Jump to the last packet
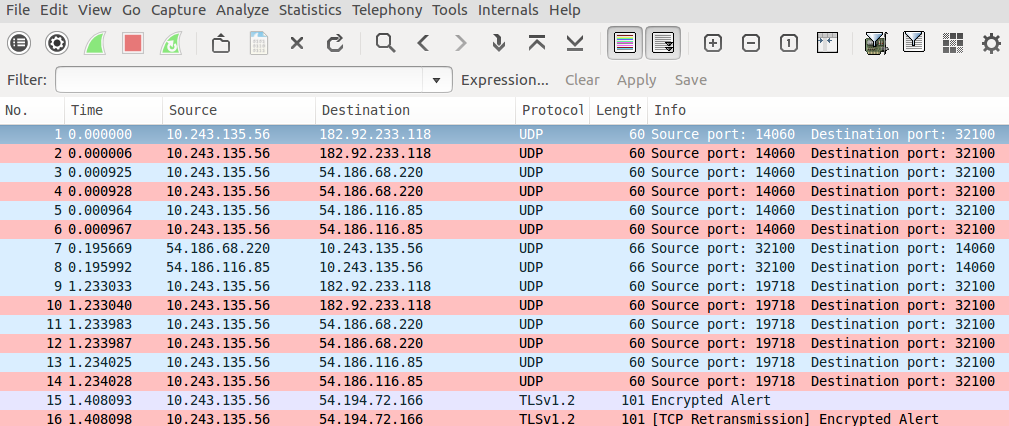 pos(575,43)
